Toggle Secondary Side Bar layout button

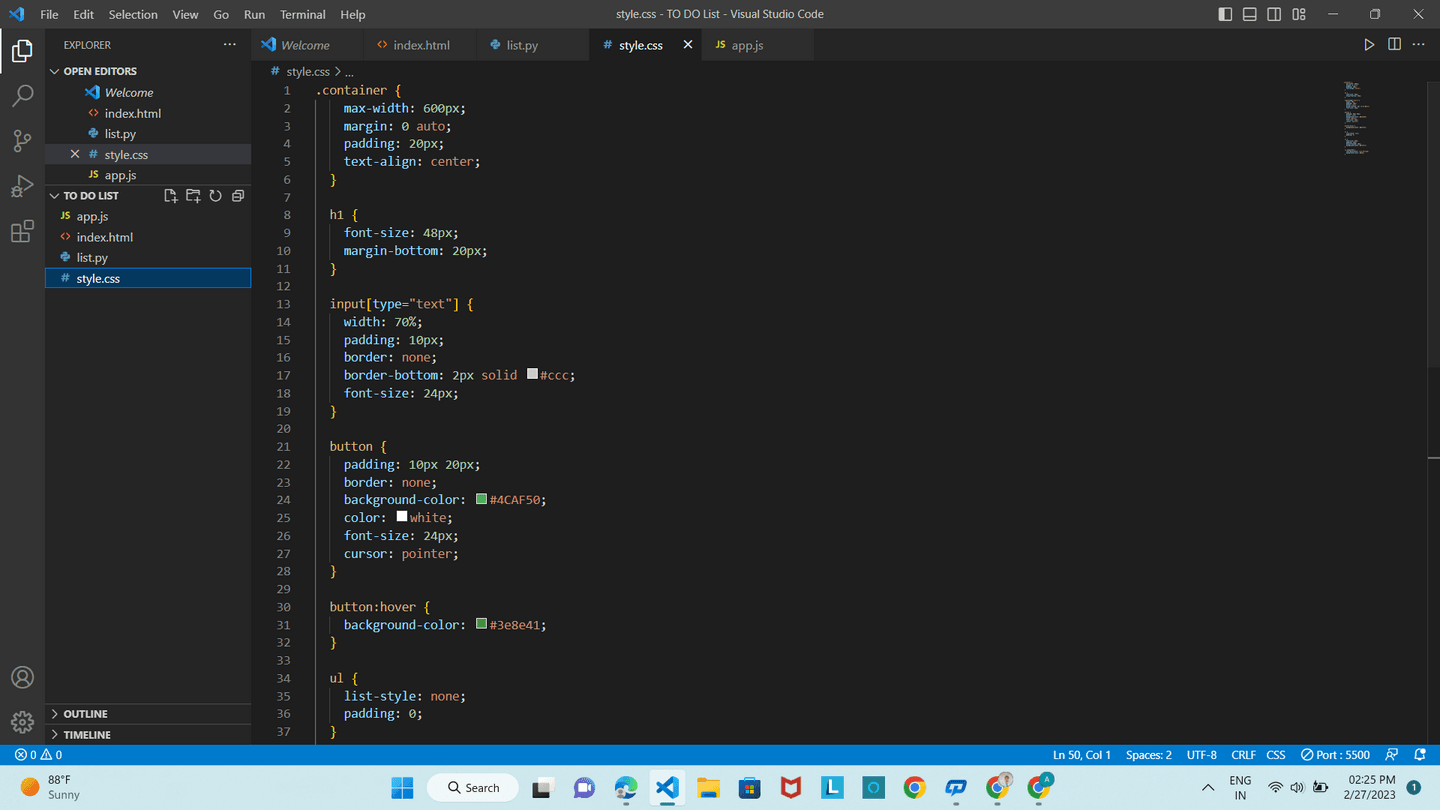(1274, 14)
